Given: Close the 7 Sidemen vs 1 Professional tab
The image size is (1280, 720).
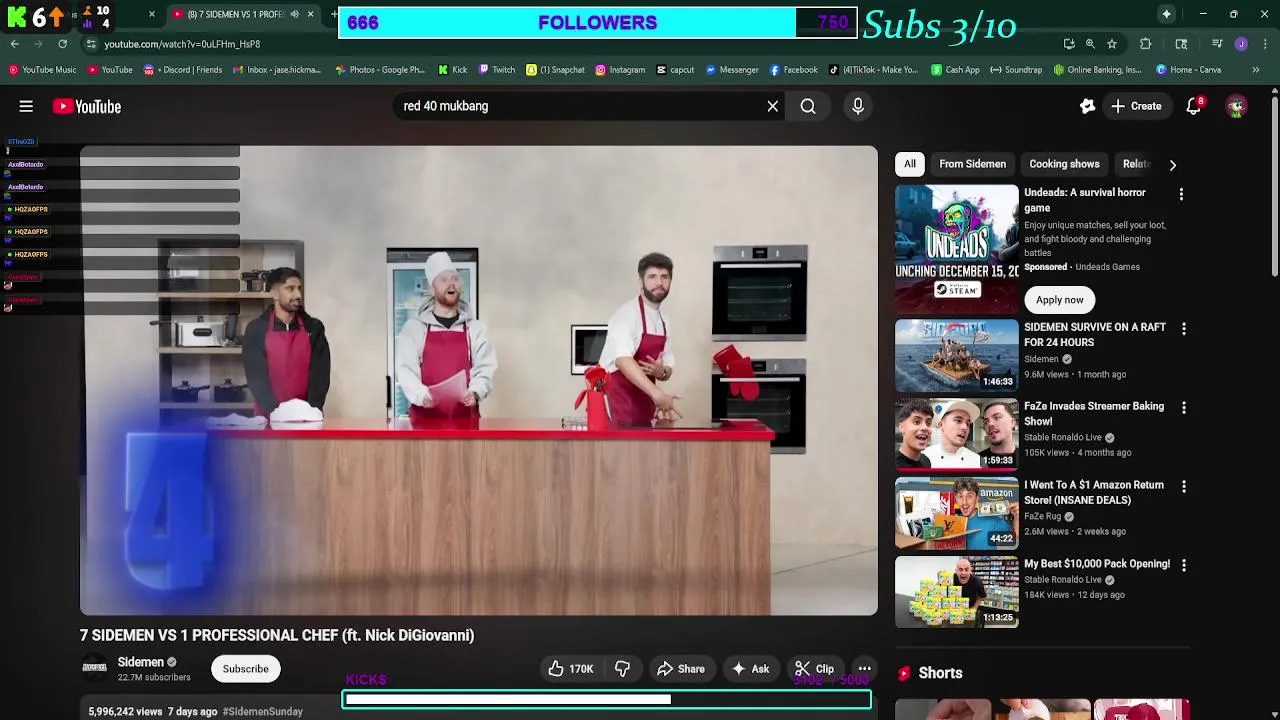Looking at the screenshot, I should pyautogui.click(x=310, y=14).
